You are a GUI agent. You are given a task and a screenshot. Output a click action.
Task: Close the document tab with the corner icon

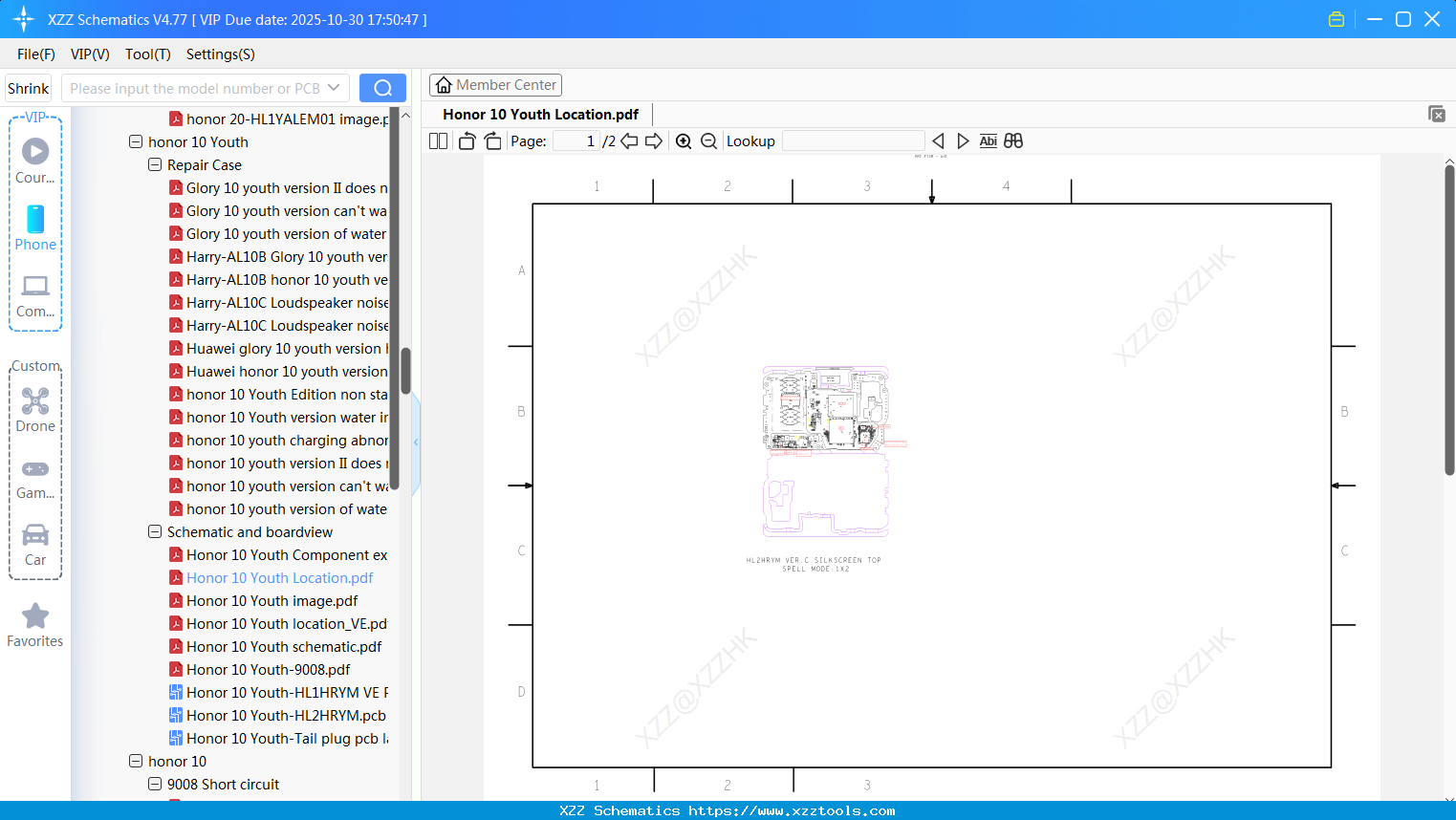1436,114
